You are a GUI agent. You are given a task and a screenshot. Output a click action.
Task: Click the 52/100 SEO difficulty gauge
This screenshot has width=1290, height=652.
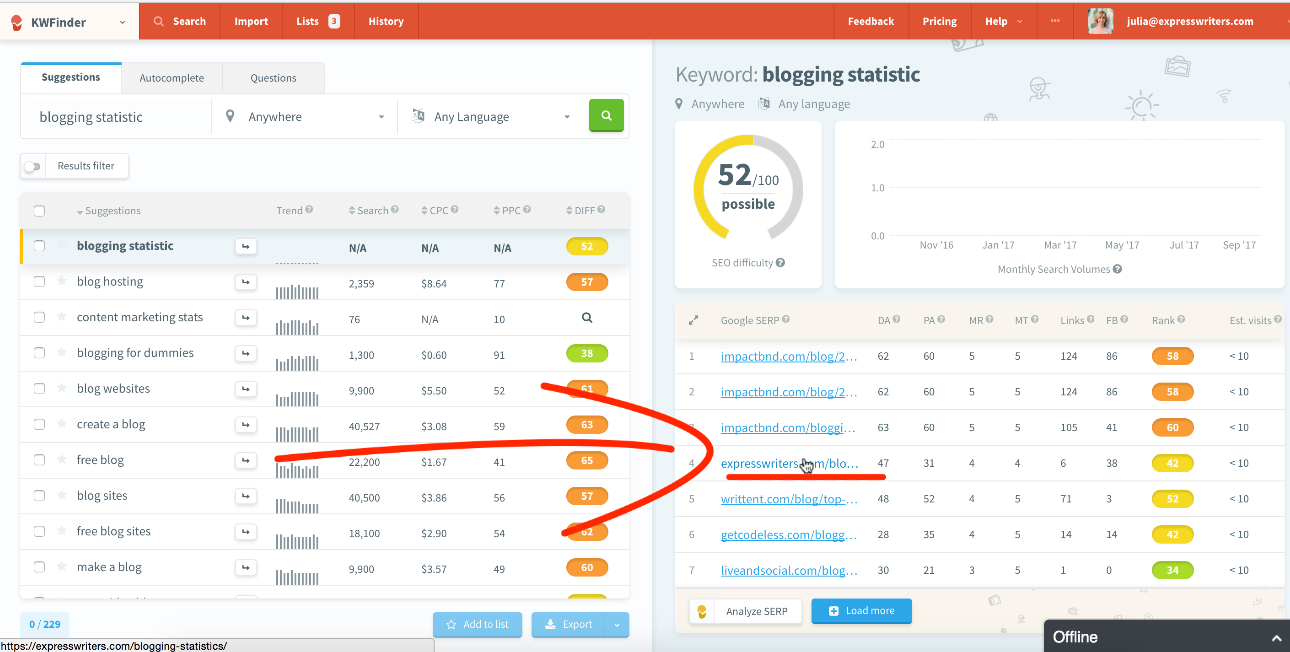pyautogui.click(x=748, y=188)
